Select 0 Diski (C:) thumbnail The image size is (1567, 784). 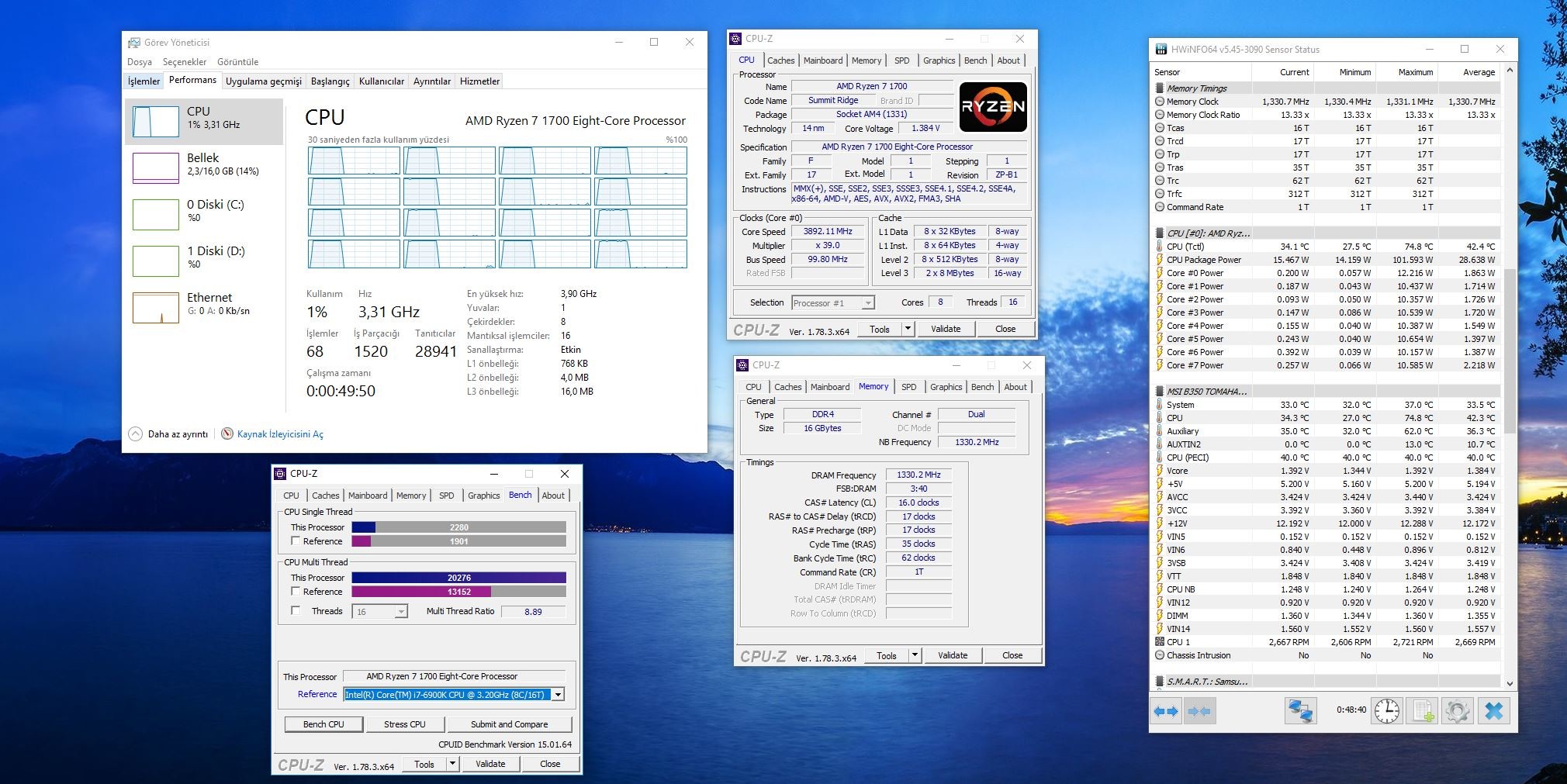click(x=156, y=215)
